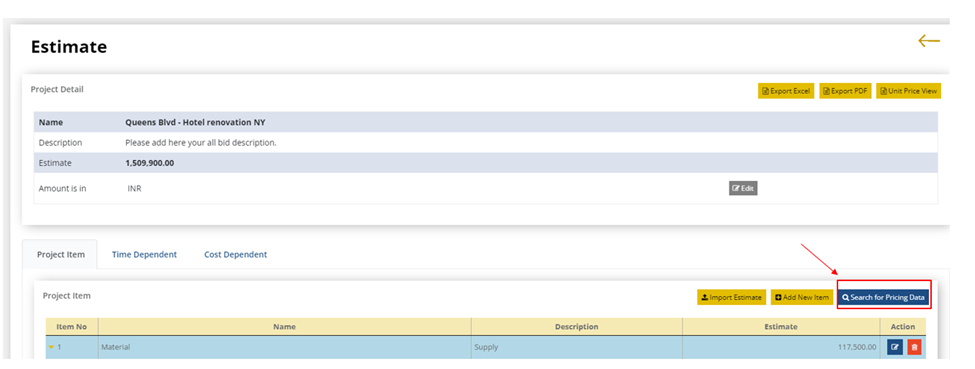Screen dimensions: 975x369
Task: Click the Project Detail panel title
Action: tap(57, 90)
